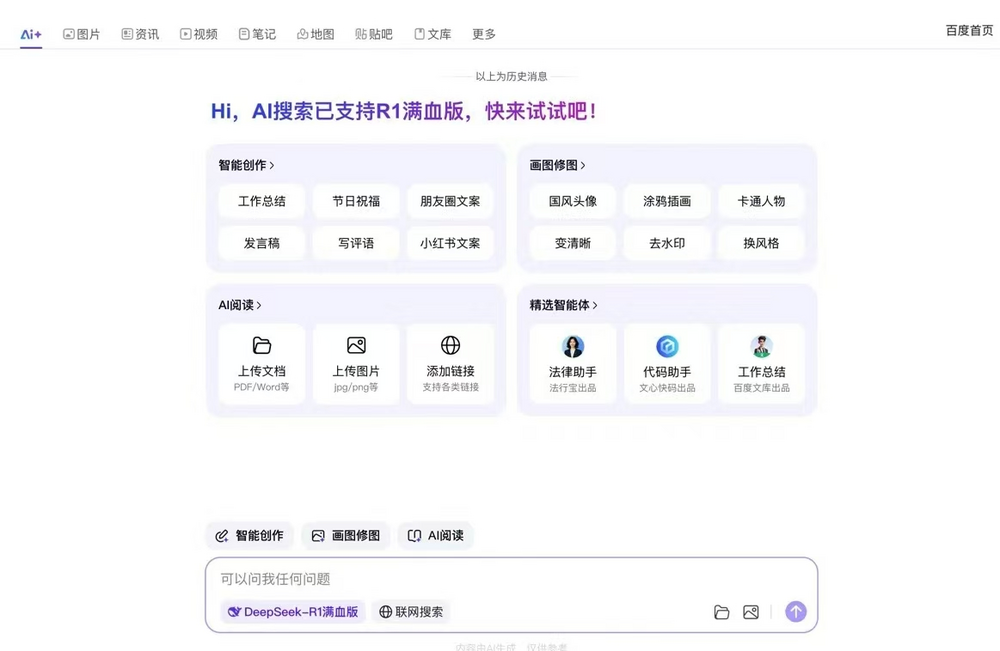Screen dimensions: 1000x651
Task: Click the AI阅读 shortcut chip above input
Action: point(436,536)
